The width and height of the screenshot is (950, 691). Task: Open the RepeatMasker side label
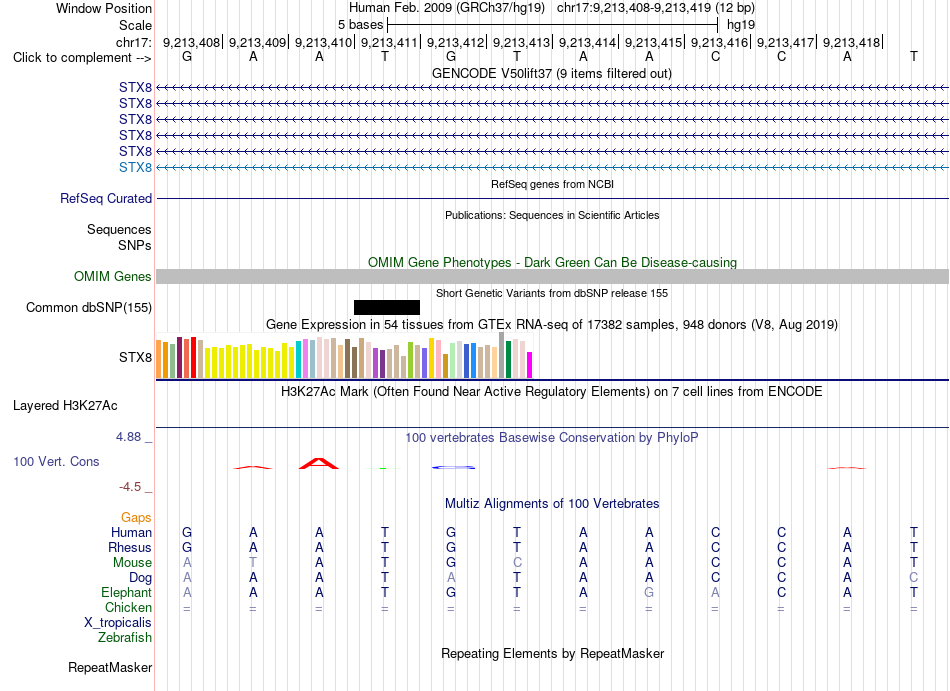click(110, 667)
